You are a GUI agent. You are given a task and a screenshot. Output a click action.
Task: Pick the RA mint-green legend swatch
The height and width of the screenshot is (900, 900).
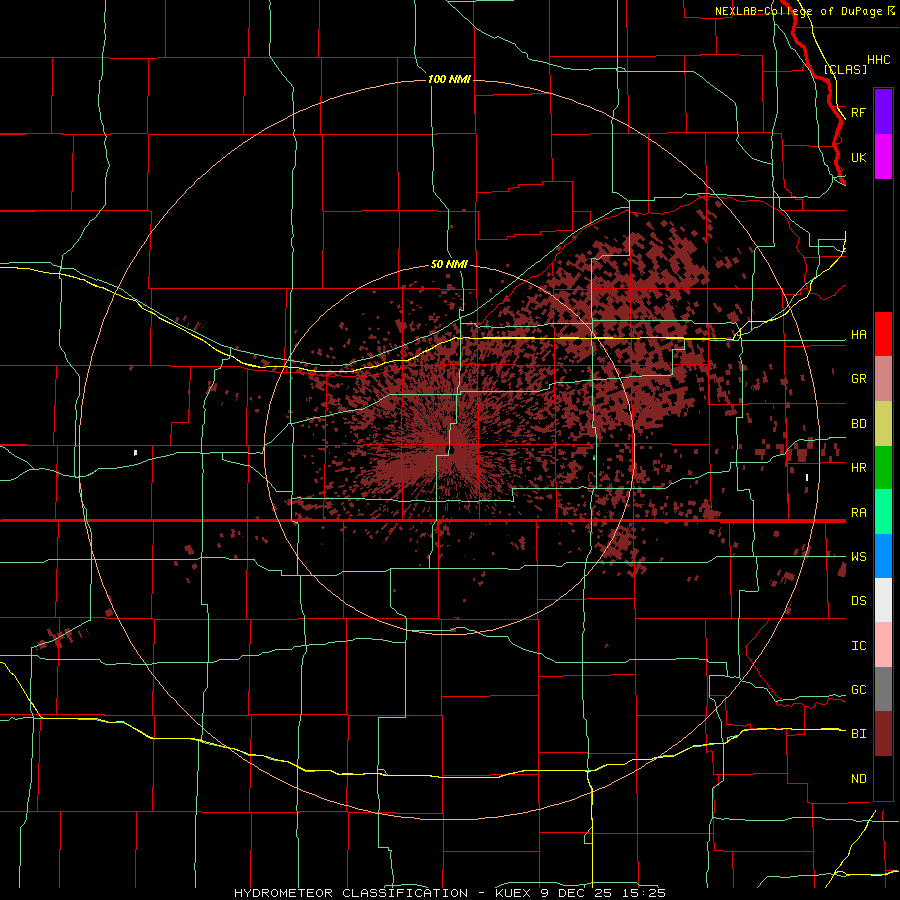pyautogui.click(x=883, y=512)
